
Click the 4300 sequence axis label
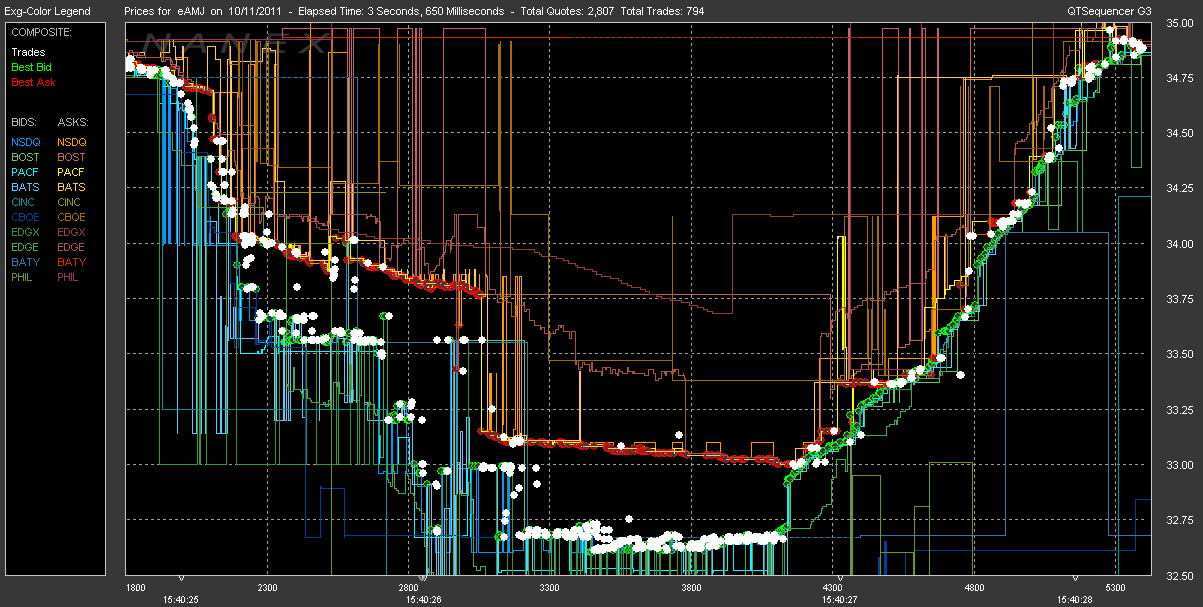834,588
